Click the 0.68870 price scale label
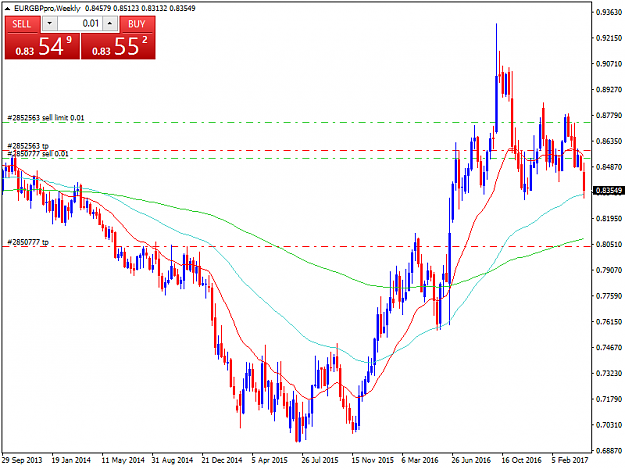The height and width of the screenshot is (469, 625). tap(609, 451)
